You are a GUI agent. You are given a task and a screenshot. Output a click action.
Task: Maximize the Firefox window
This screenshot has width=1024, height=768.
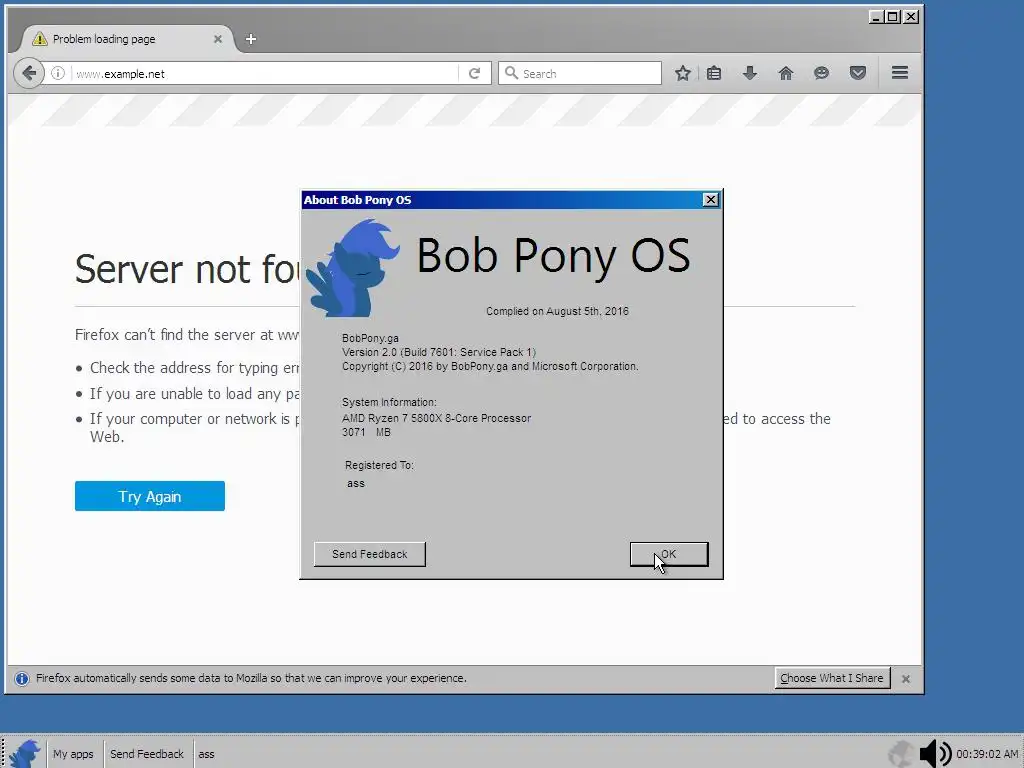pos(893,17)
